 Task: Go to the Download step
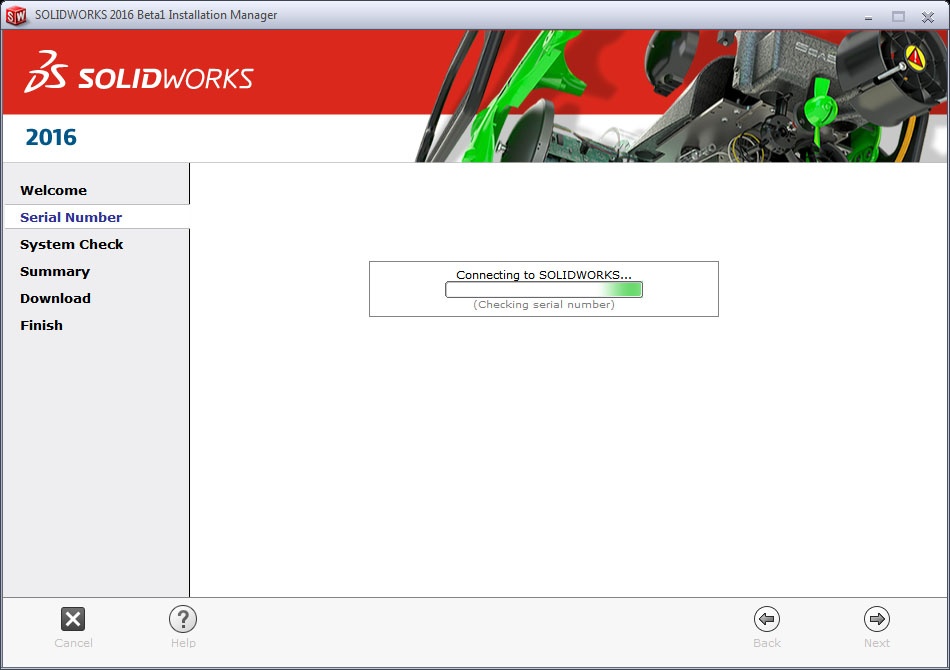(x=55, y=298)
